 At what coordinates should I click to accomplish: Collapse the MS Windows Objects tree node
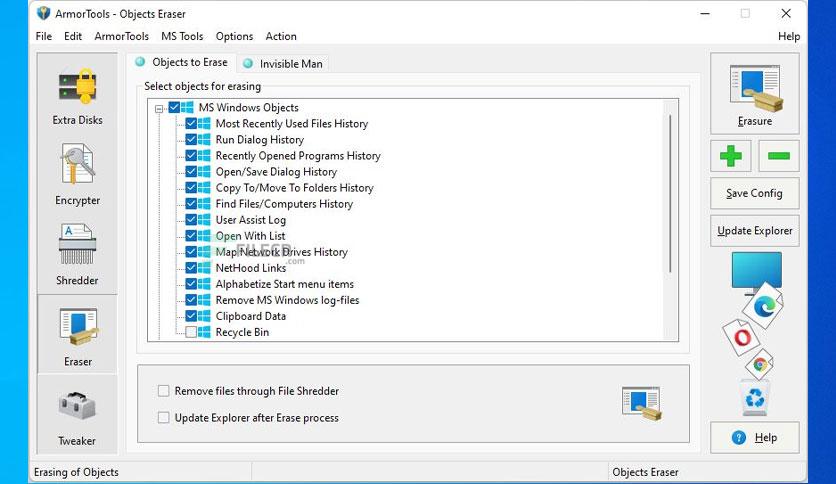coord(159,109)
